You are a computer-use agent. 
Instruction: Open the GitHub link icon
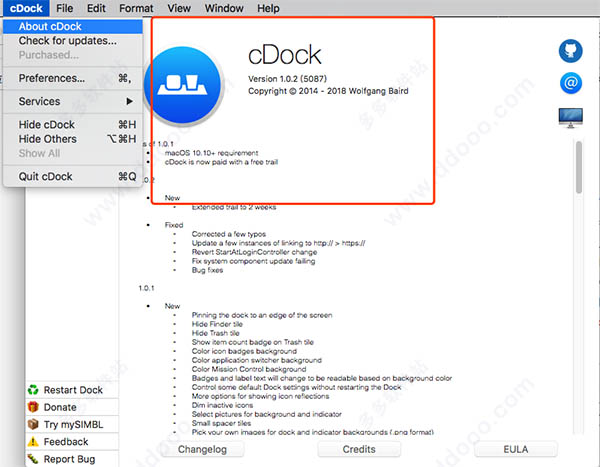pyautogui.click(x=571, y=51)
